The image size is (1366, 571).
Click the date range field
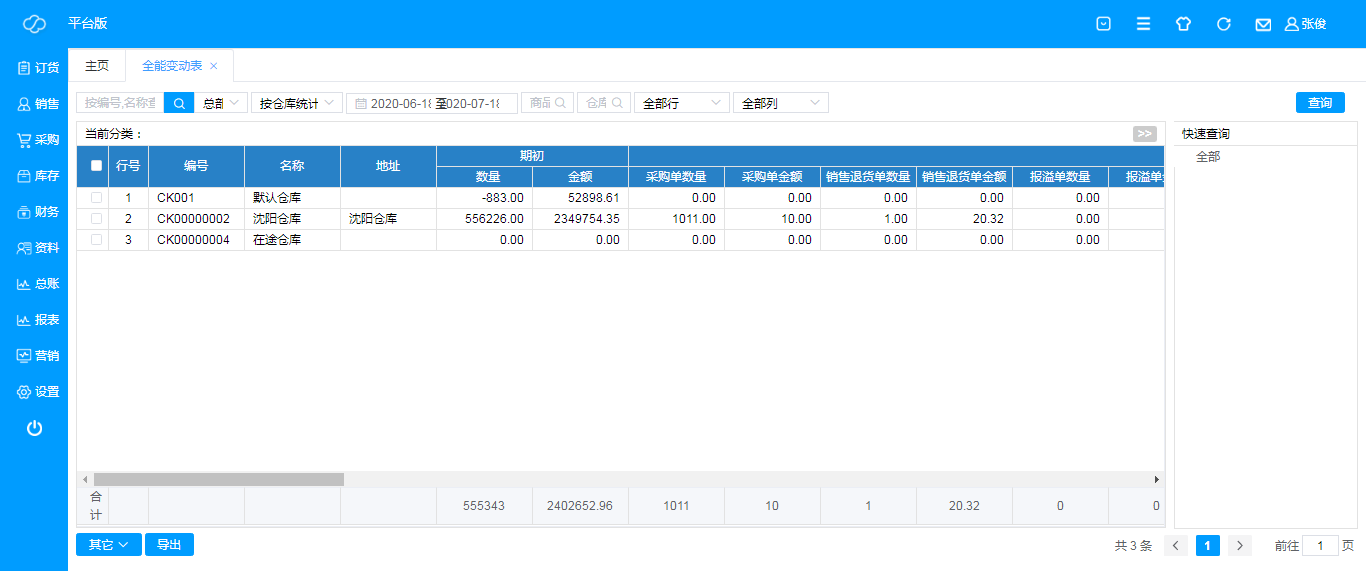432,103
